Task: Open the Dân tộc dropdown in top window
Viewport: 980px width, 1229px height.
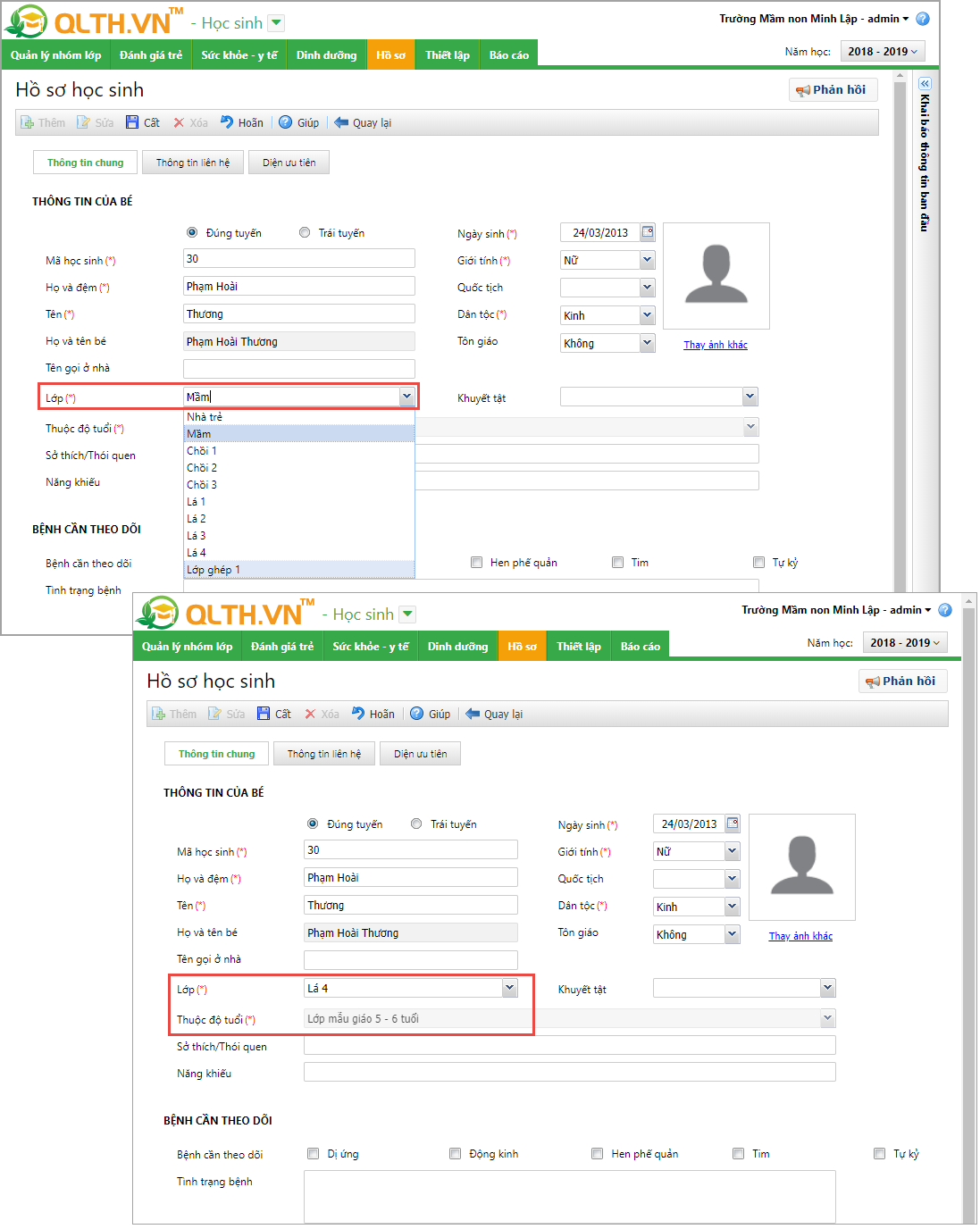Action: coord(648,315)
